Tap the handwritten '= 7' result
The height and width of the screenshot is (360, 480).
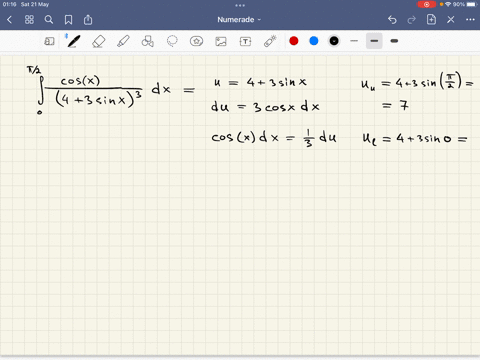click(395, 106)
